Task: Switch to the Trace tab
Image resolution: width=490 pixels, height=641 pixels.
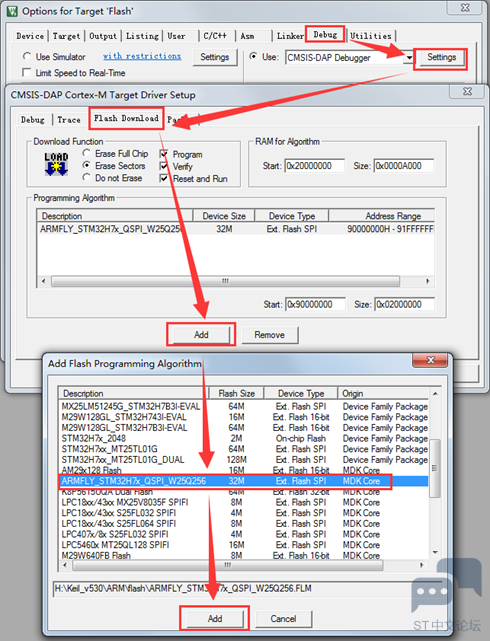Action: tap(69, 120)
